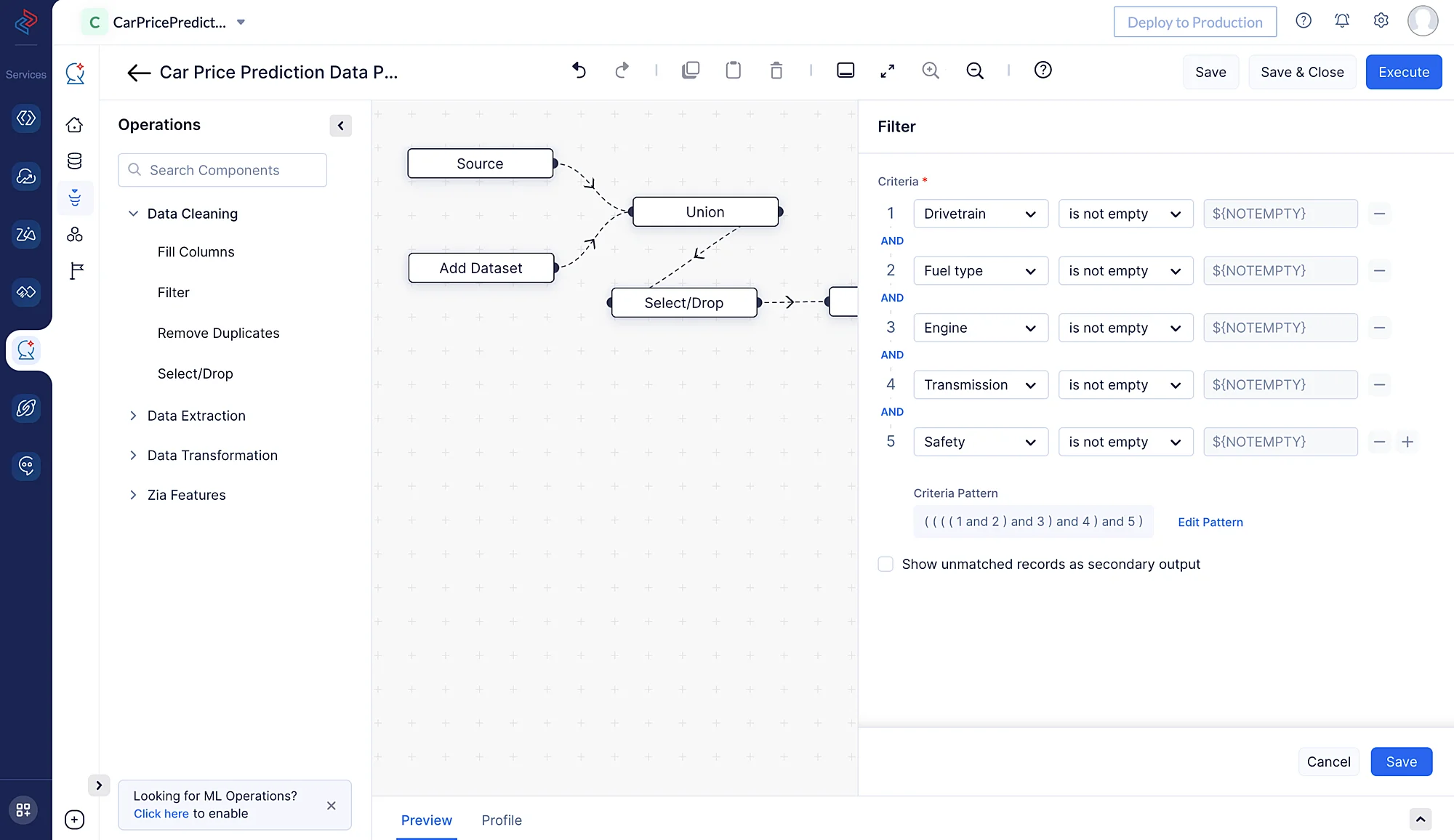The width and height of the screenshot is (1454, 840).
Task: Click the expand fullscreen arrows icon
Action: point(887,70)
